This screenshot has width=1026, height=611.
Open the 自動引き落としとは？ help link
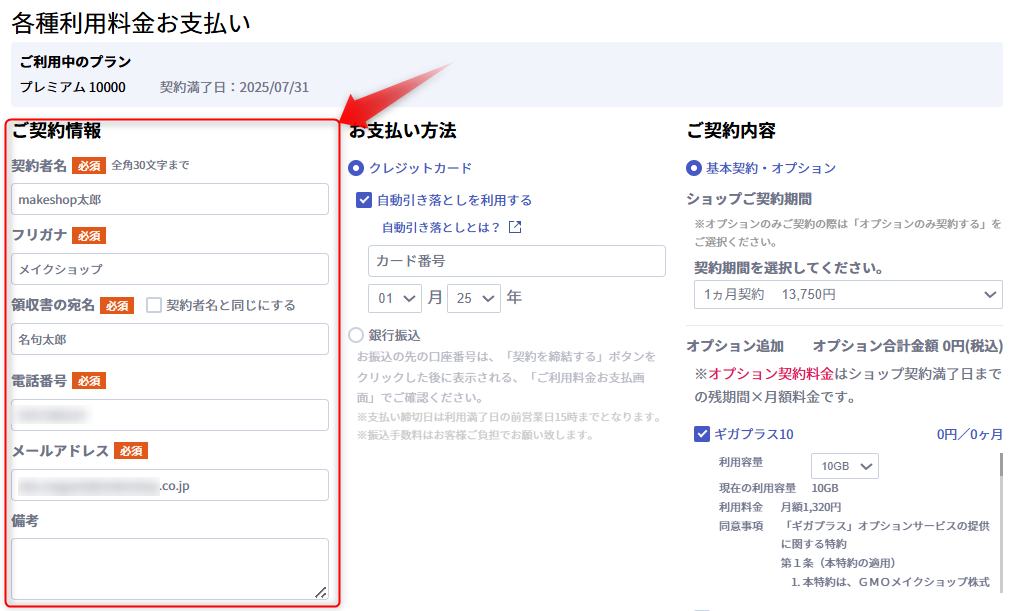point(441,227)
